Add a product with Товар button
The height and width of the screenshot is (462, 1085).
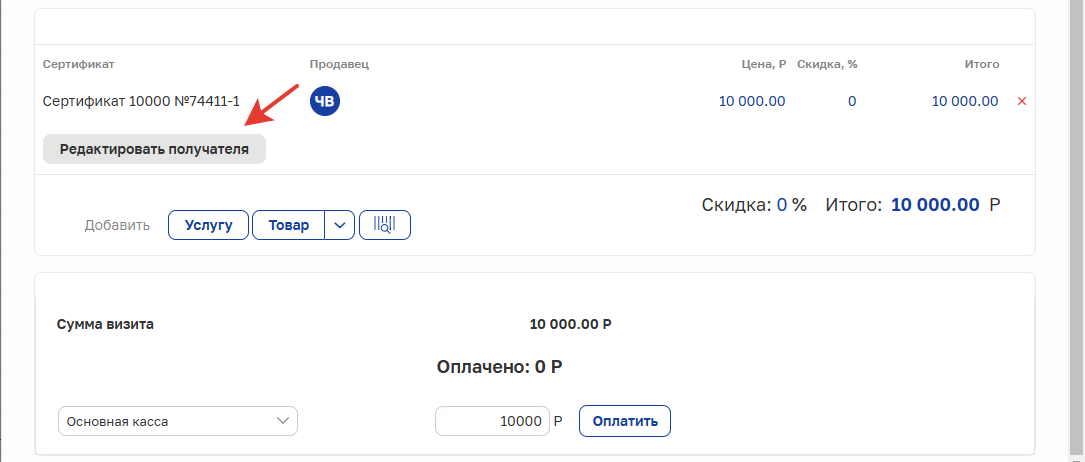[x=289, y=225]
